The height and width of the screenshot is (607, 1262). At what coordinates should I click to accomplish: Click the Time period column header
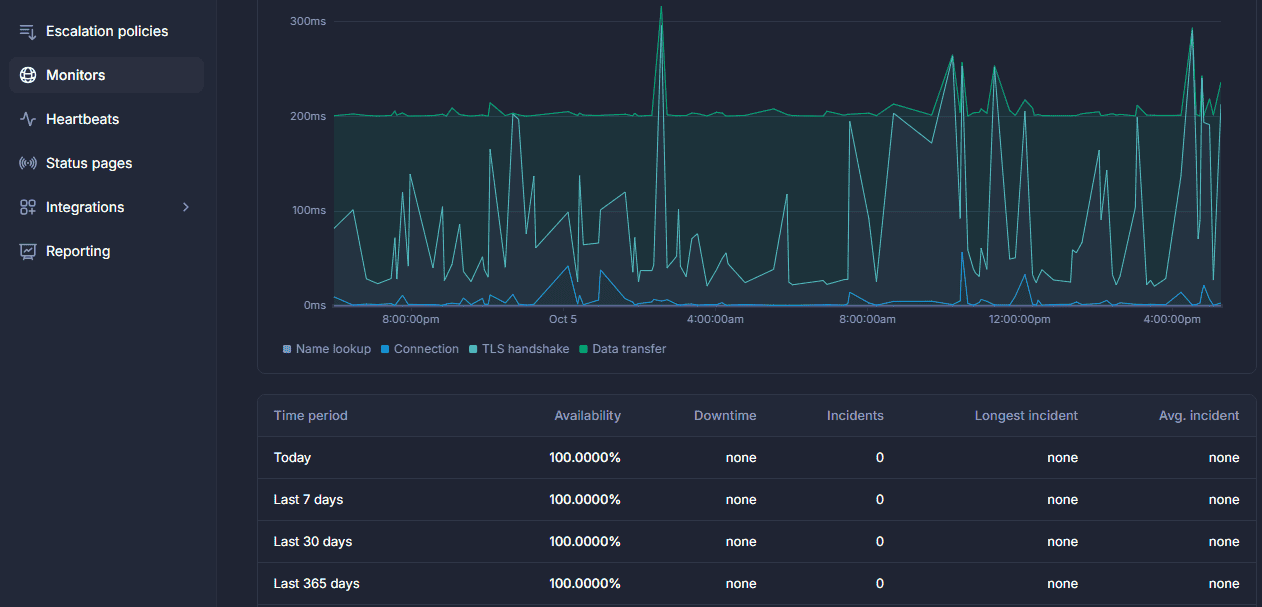pos(311,415)
